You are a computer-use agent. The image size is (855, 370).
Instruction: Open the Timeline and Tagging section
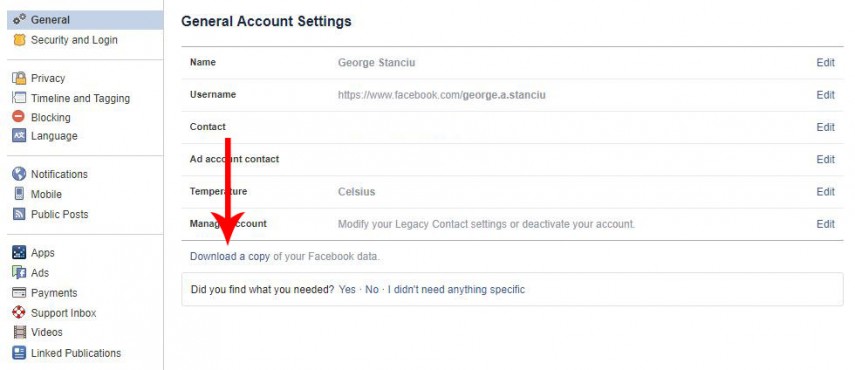click(80, 98)
